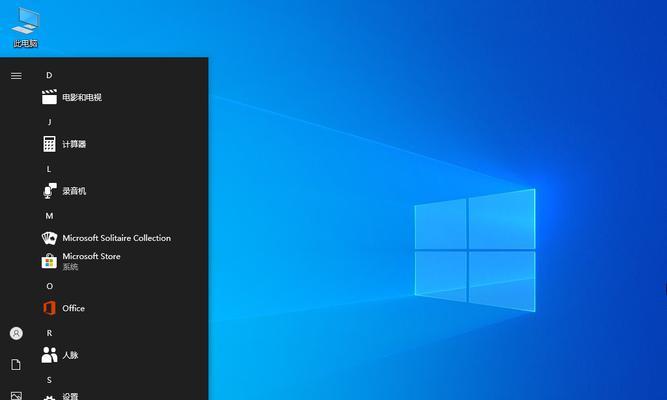Open Microsoft Store label
667x400 pixels.
91,256
